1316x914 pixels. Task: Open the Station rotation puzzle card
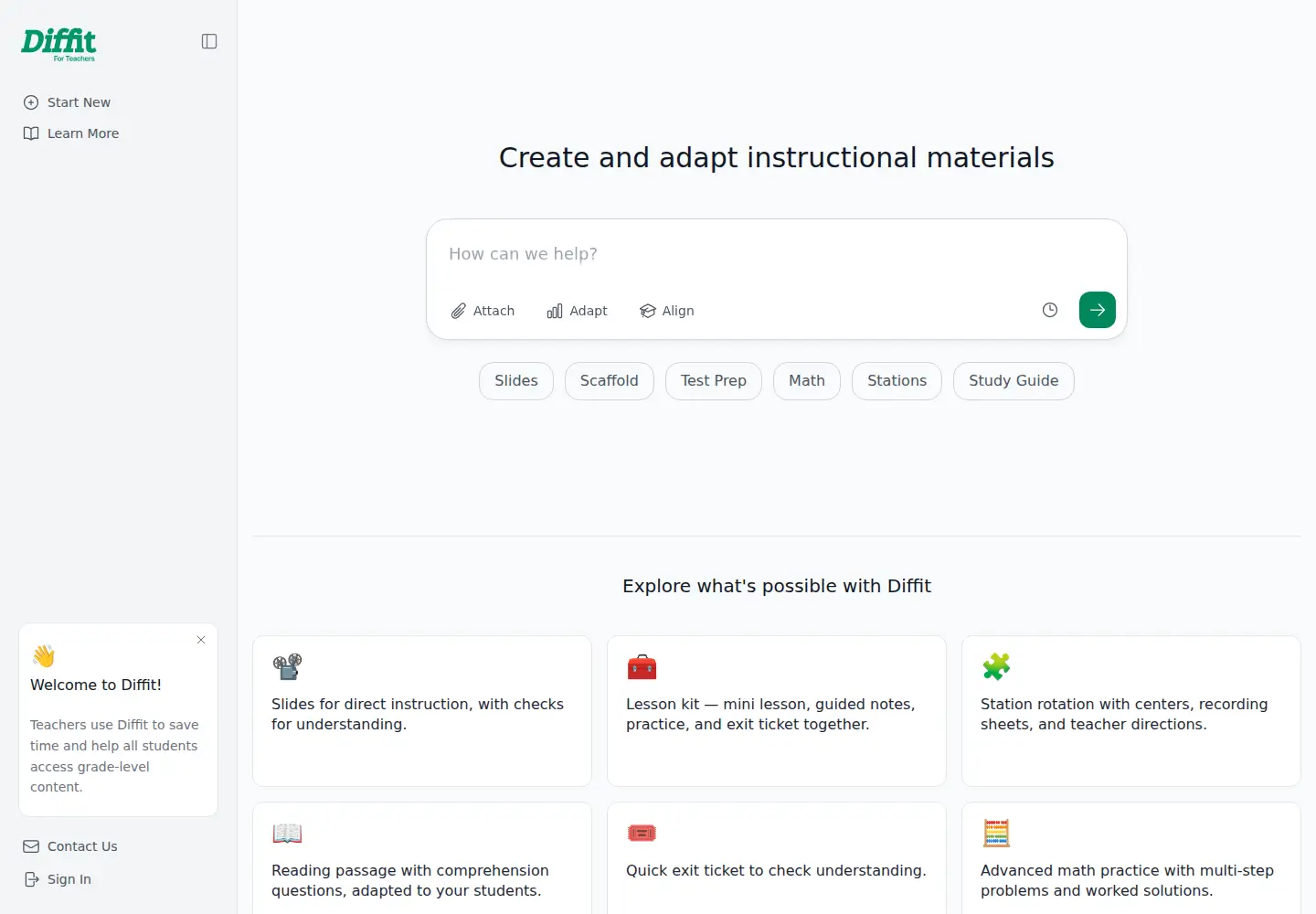(x=1131, y=711)
